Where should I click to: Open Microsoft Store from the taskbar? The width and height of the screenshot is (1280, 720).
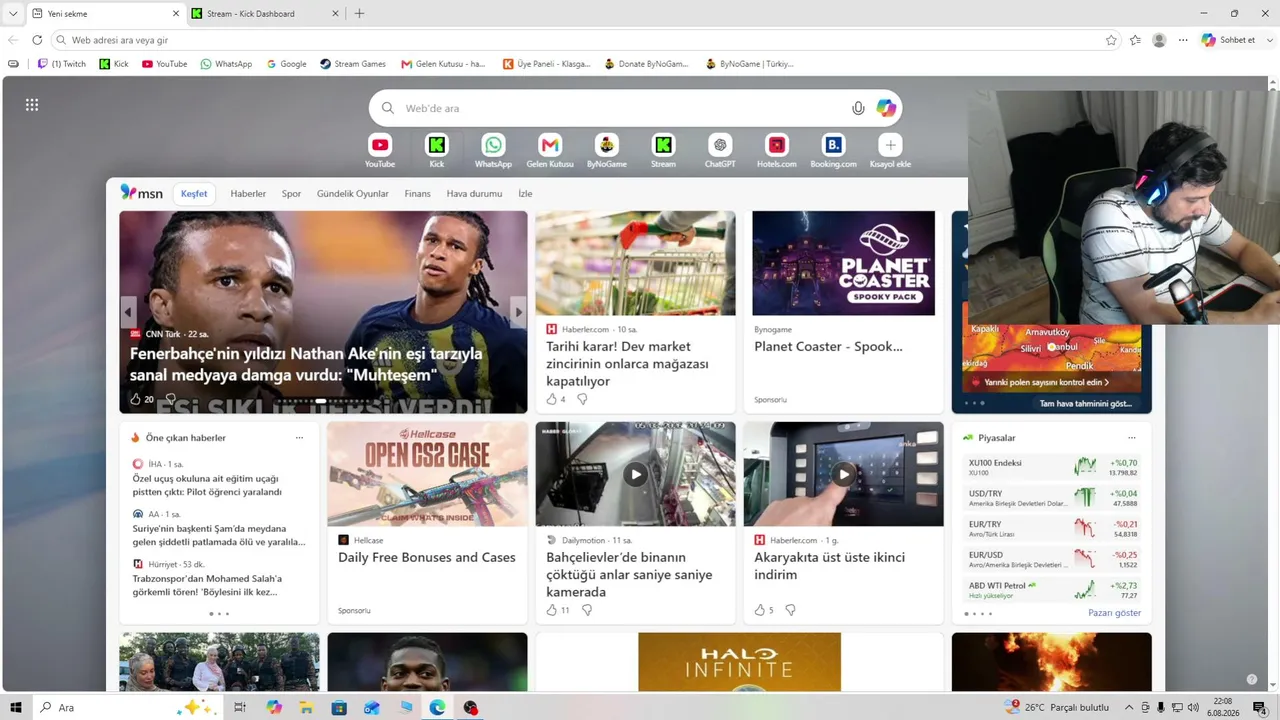click(x=339, y=707)
